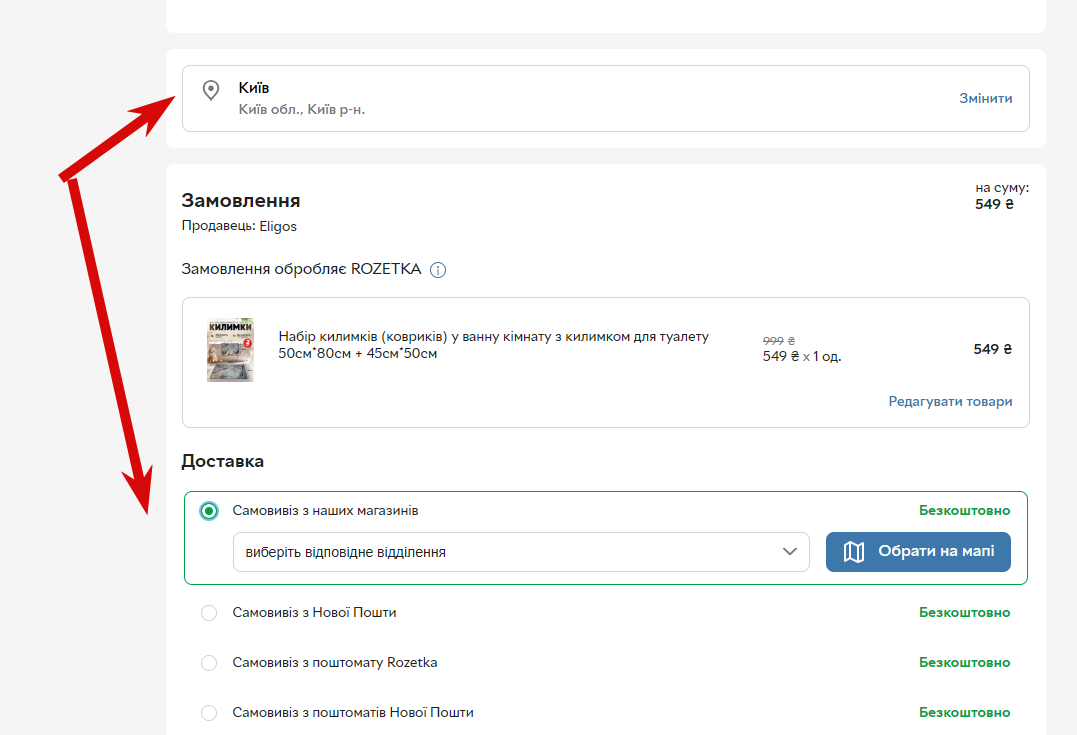Select 'Самовивіз з наших магазинів' radio button

(209, 511)
